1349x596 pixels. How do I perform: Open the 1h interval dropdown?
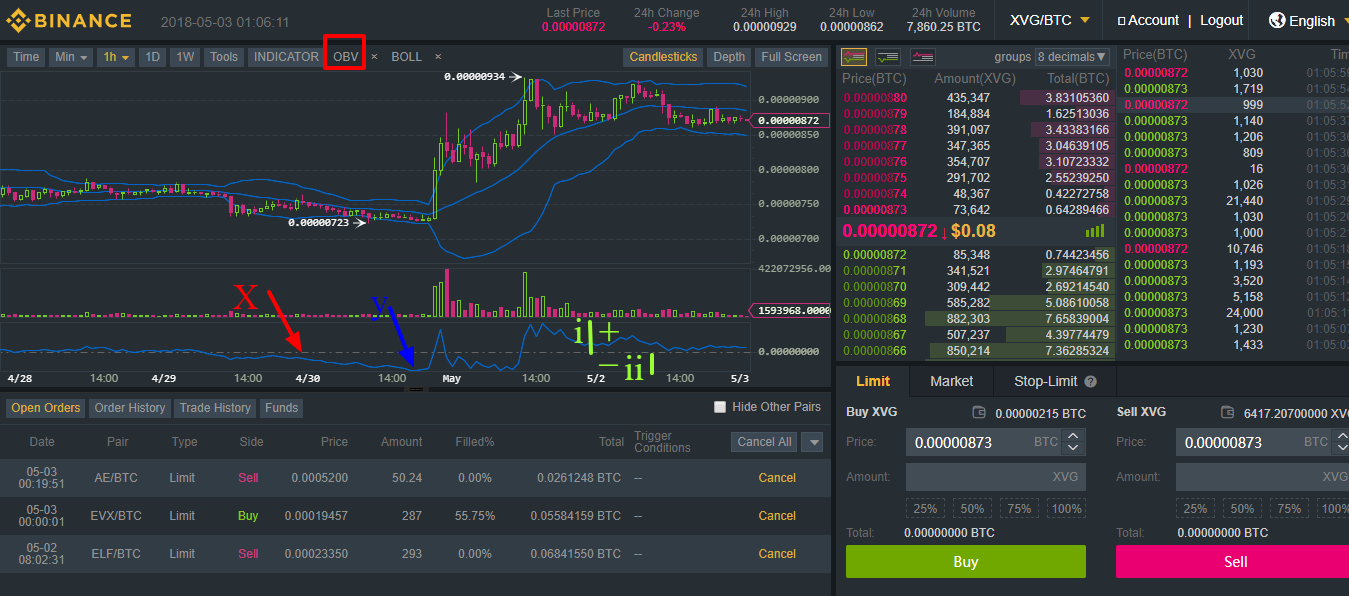tap(116, 57)
